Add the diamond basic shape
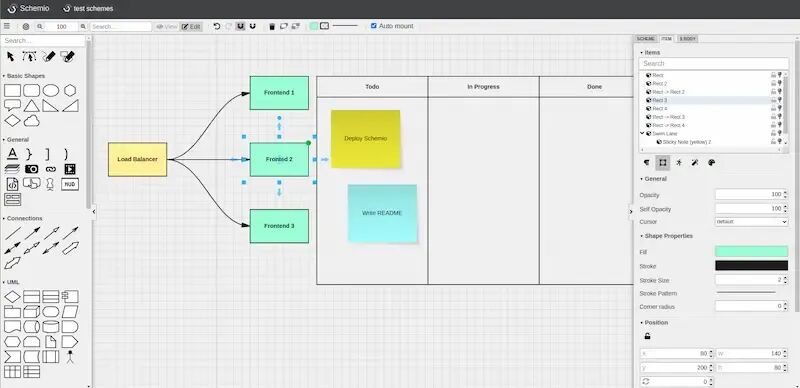This screenshot has height=388, width=800. (x=12, y=121)
